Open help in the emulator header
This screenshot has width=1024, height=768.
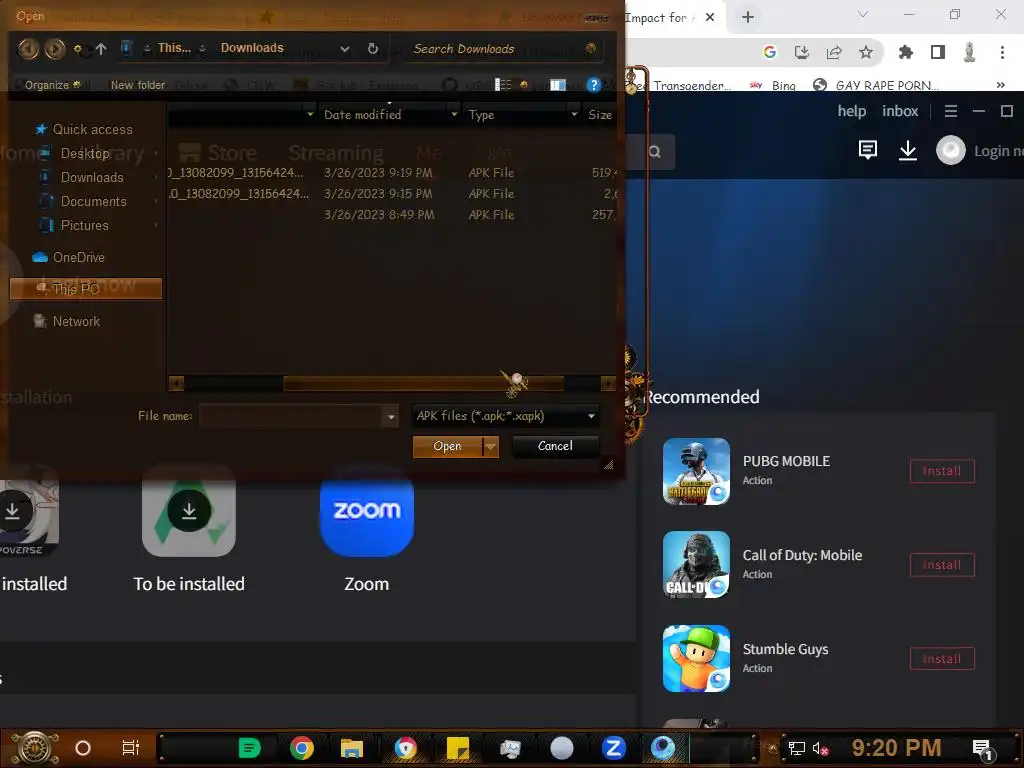(852, 112)
